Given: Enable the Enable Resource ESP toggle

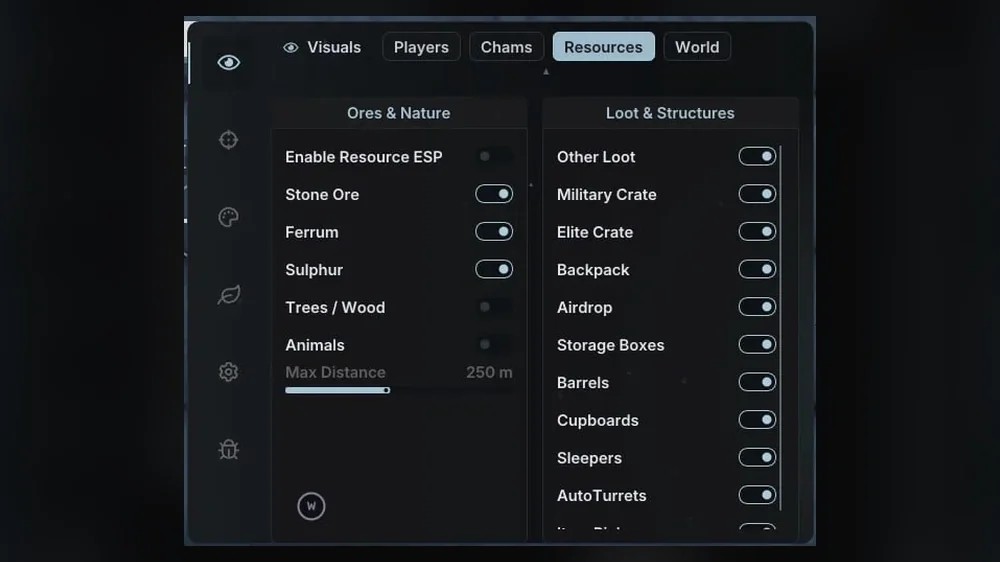Looking at the screenshot, I should [x=494, y=156].
